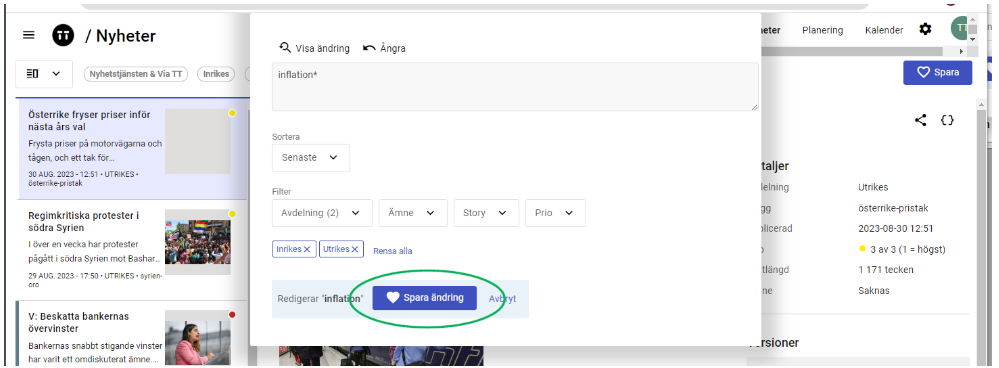Screen dimensions: 999x368
Task: Click the share icon
Action: point(920,120)
